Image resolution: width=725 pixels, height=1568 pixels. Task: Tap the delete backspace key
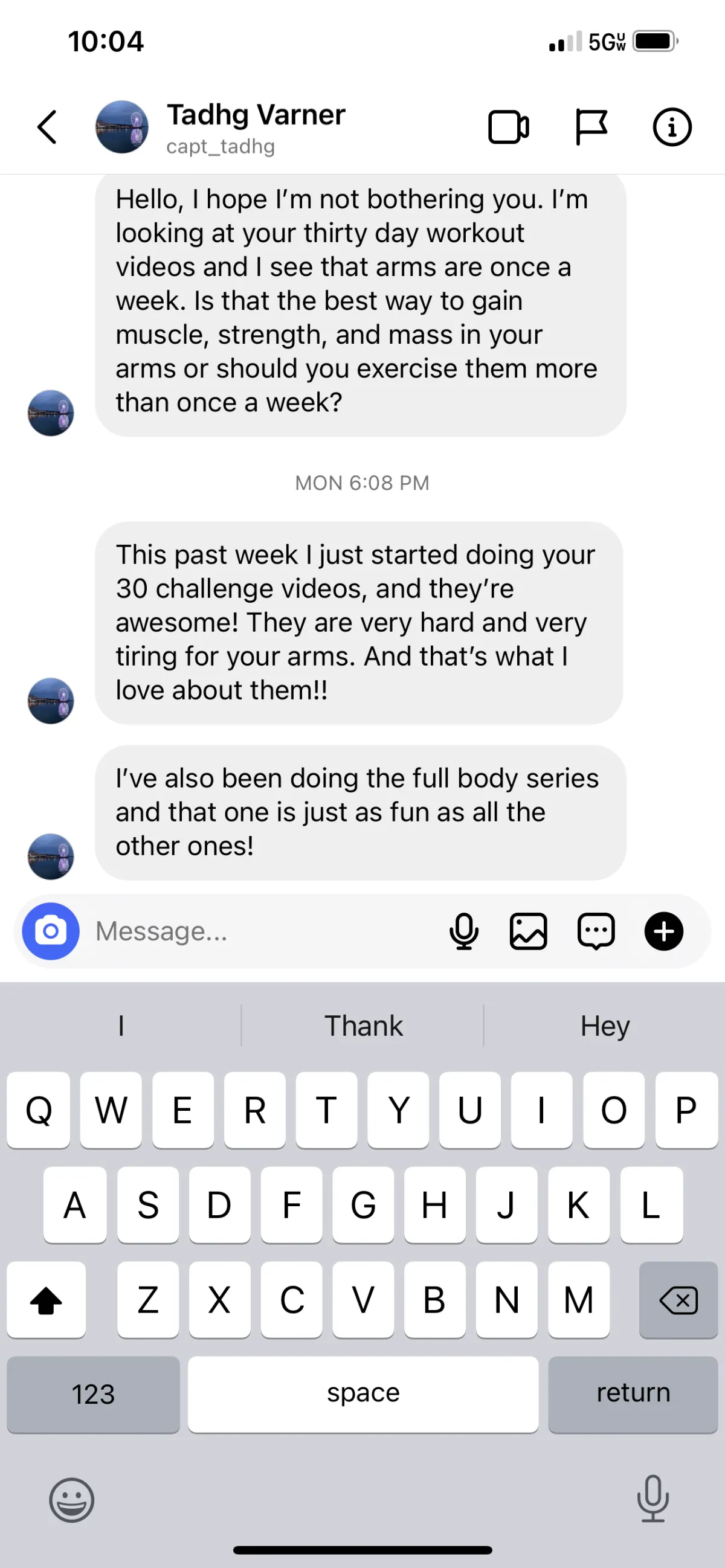(x=678, y=1300)
